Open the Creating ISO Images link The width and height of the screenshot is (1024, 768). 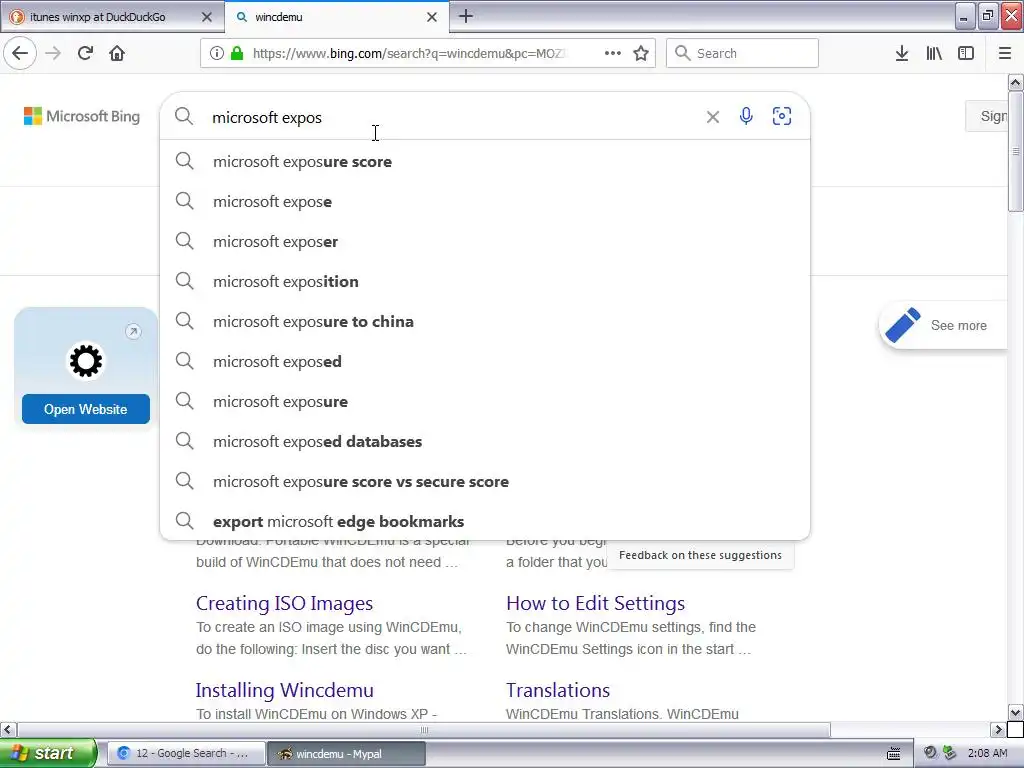tap(284, 603)
